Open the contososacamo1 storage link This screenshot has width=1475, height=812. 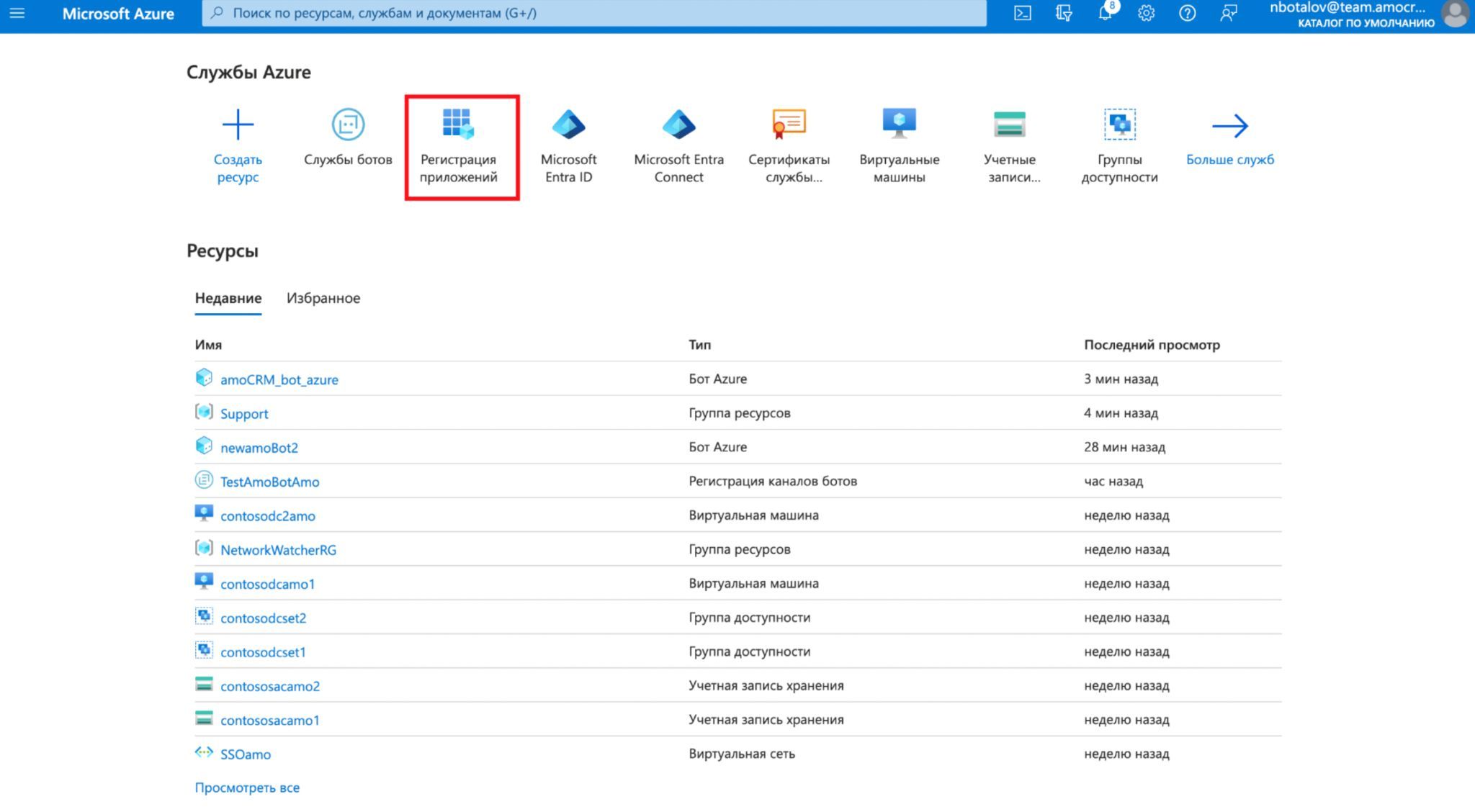coord(270,720)
